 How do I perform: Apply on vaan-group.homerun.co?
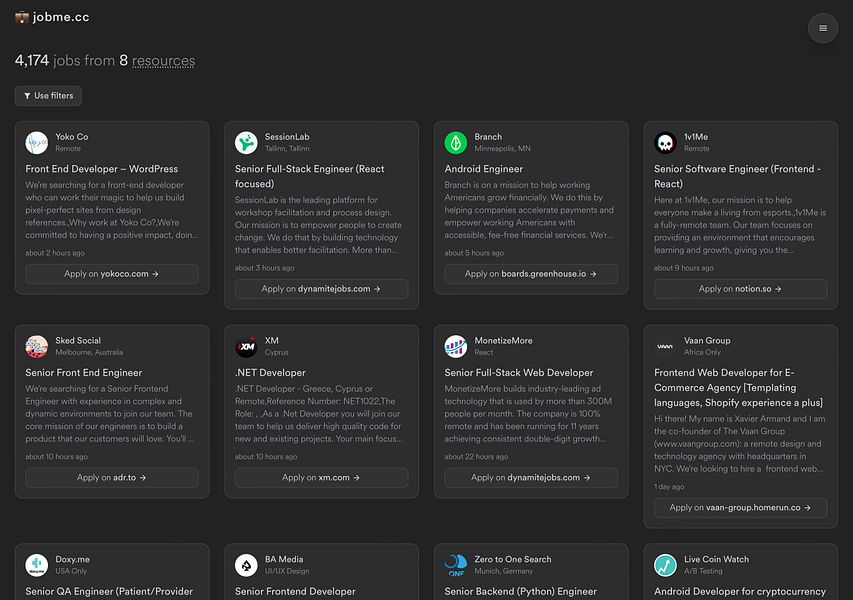click(740, 508)
